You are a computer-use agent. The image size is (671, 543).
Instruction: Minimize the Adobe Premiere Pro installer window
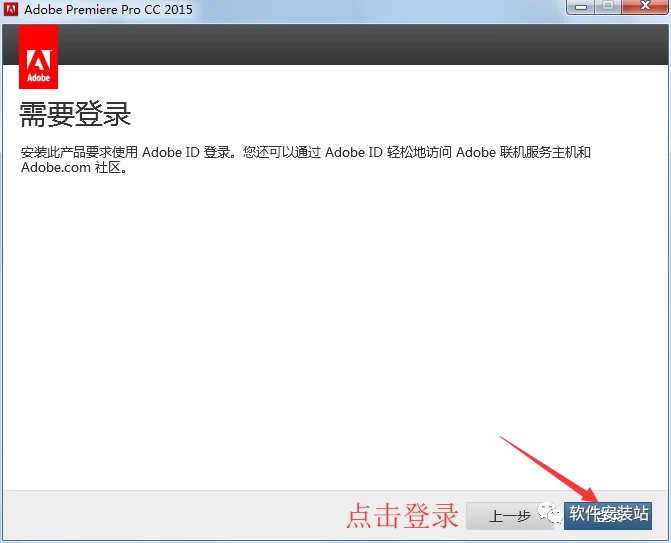coord(581,7)
